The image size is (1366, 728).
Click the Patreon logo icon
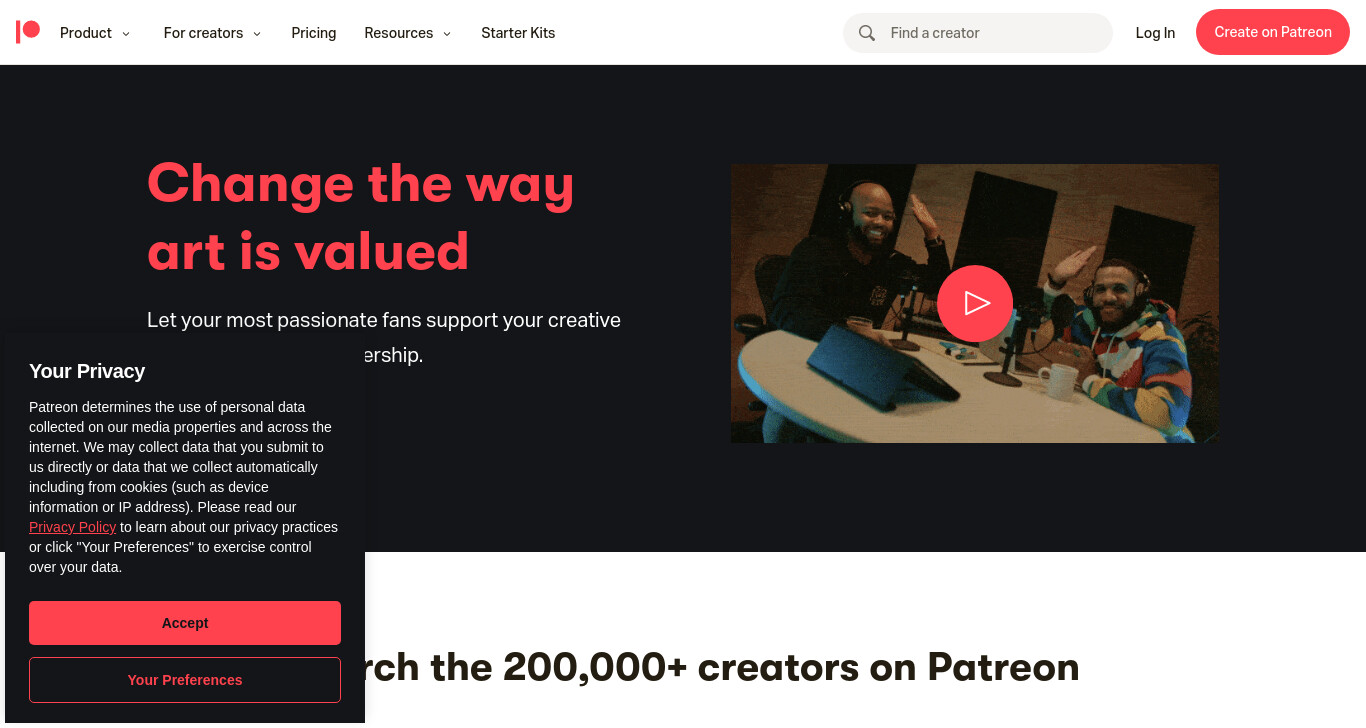point(28,32)
